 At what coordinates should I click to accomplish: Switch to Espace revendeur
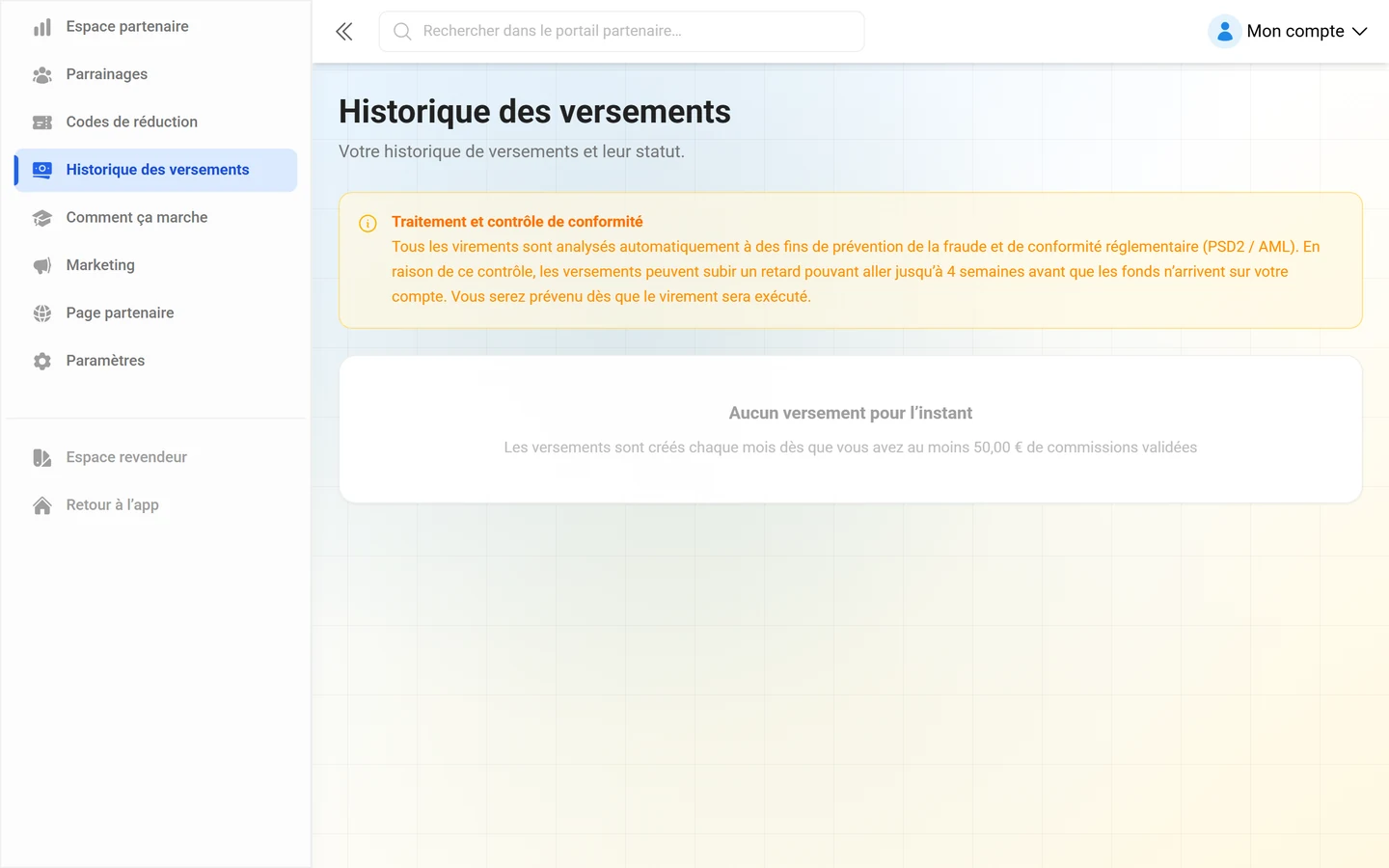[x=155, y=457]
